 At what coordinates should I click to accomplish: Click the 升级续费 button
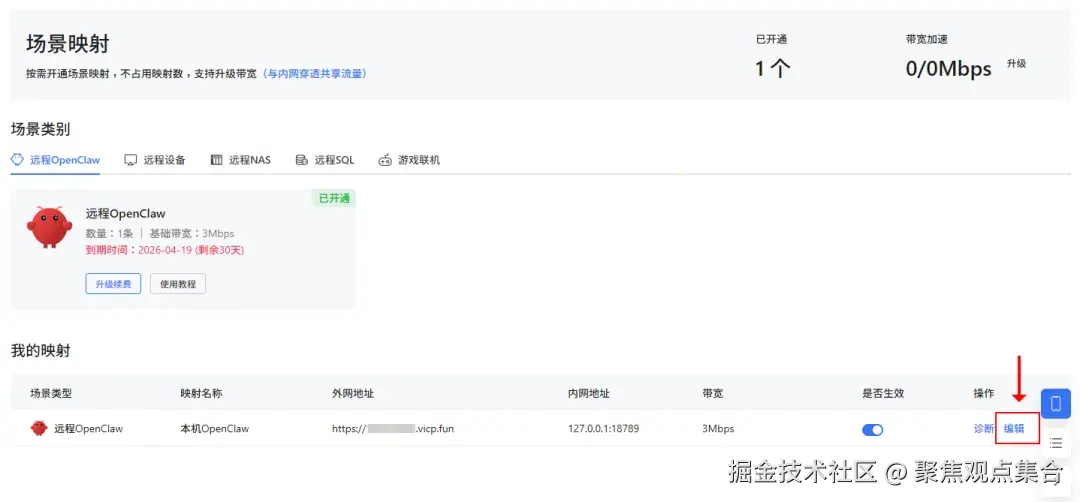113,284
